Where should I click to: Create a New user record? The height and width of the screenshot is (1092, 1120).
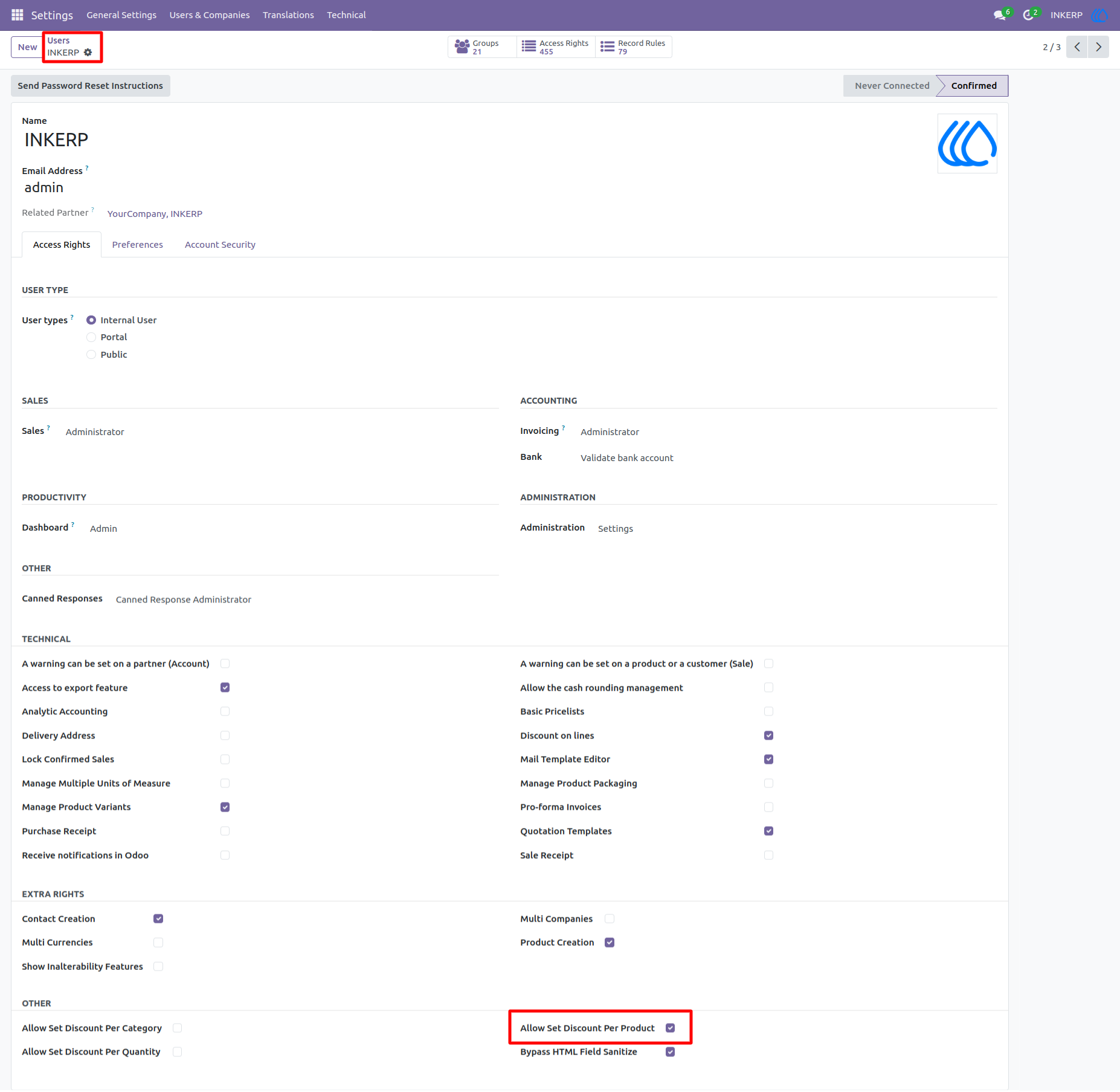(27, 47)
